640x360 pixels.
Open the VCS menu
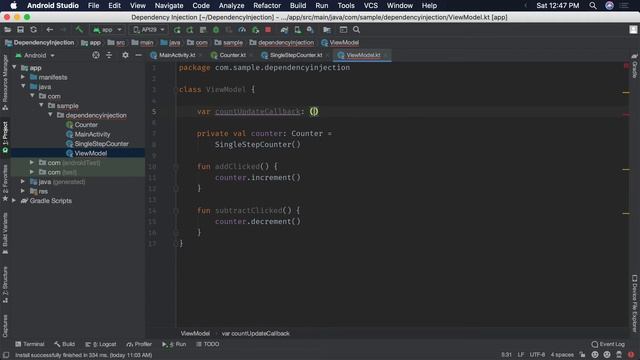click(x=371, y=6)
